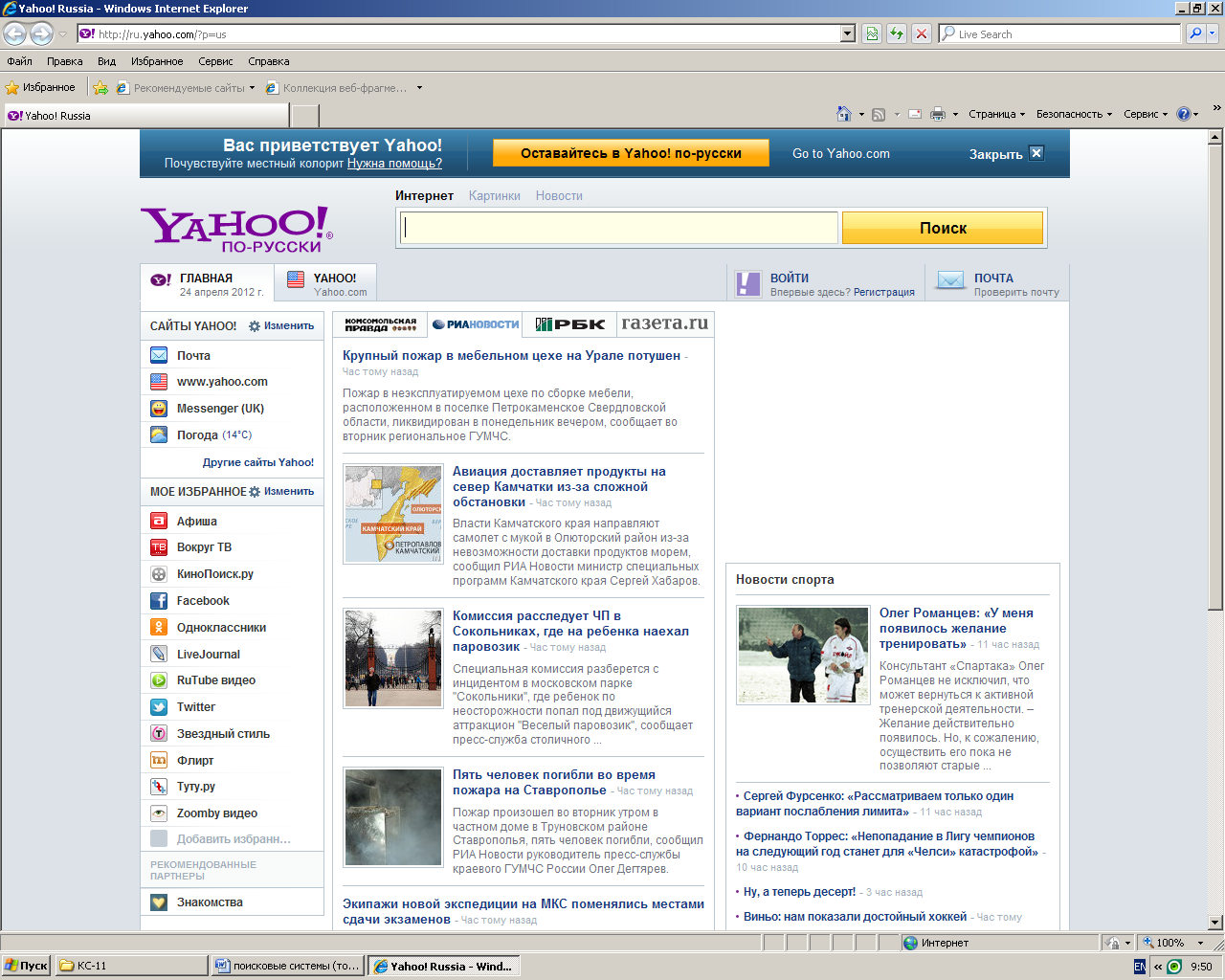Switch to КС-11 folder in taskbar
This screenshot has width=1225, height=980.
click(x=131, y=966)
